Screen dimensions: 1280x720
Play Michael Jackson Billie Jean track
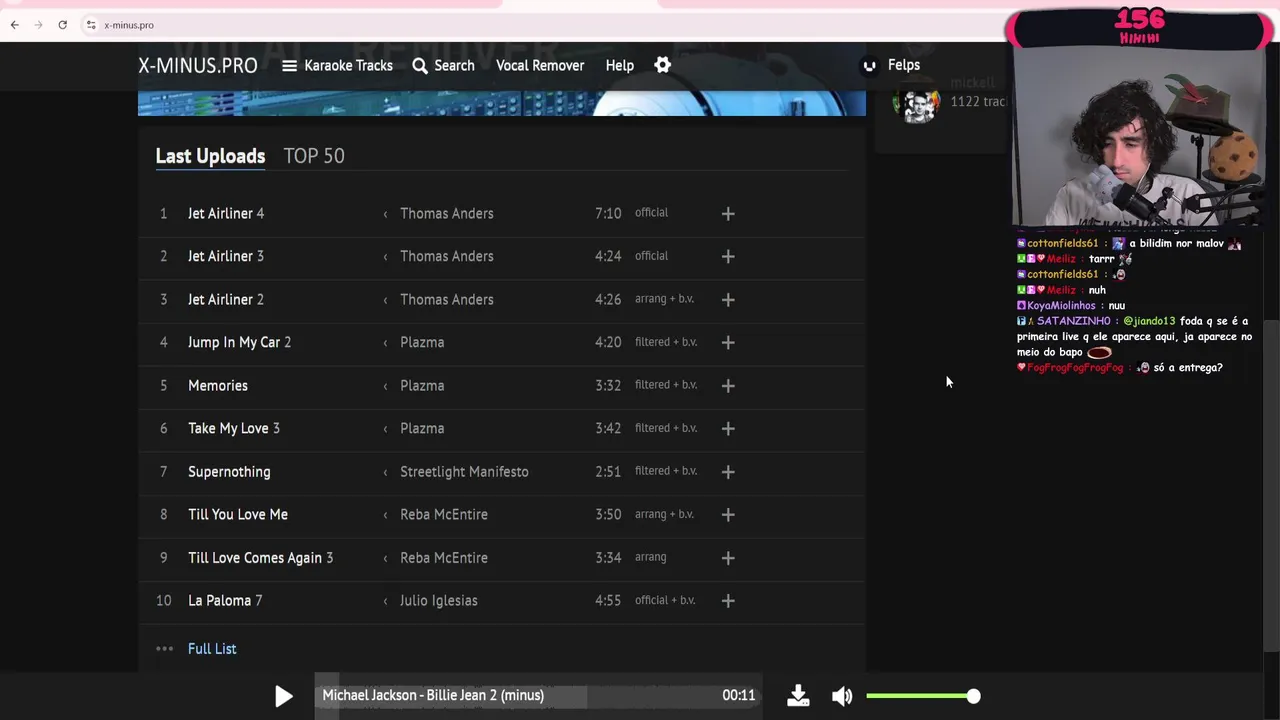pyautogui.click(x=284, y=696)
